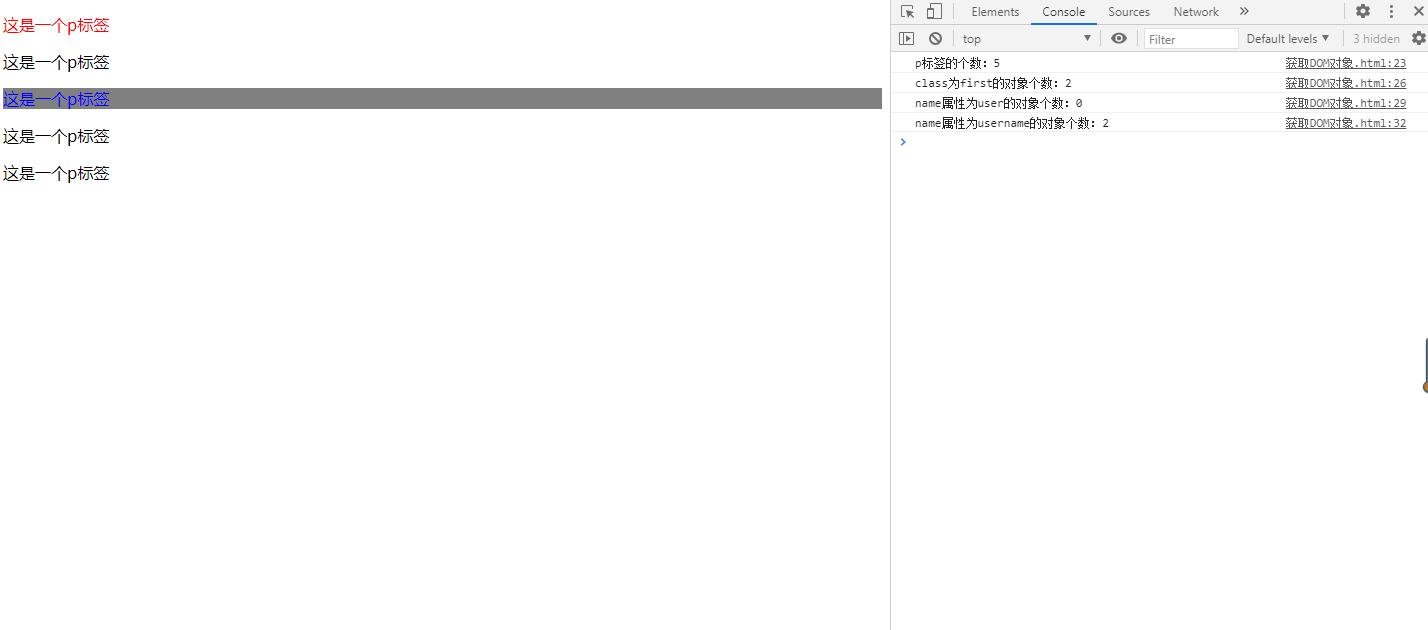
Task: Click the 3 hidden messages label
Action: pos(1376,39)
